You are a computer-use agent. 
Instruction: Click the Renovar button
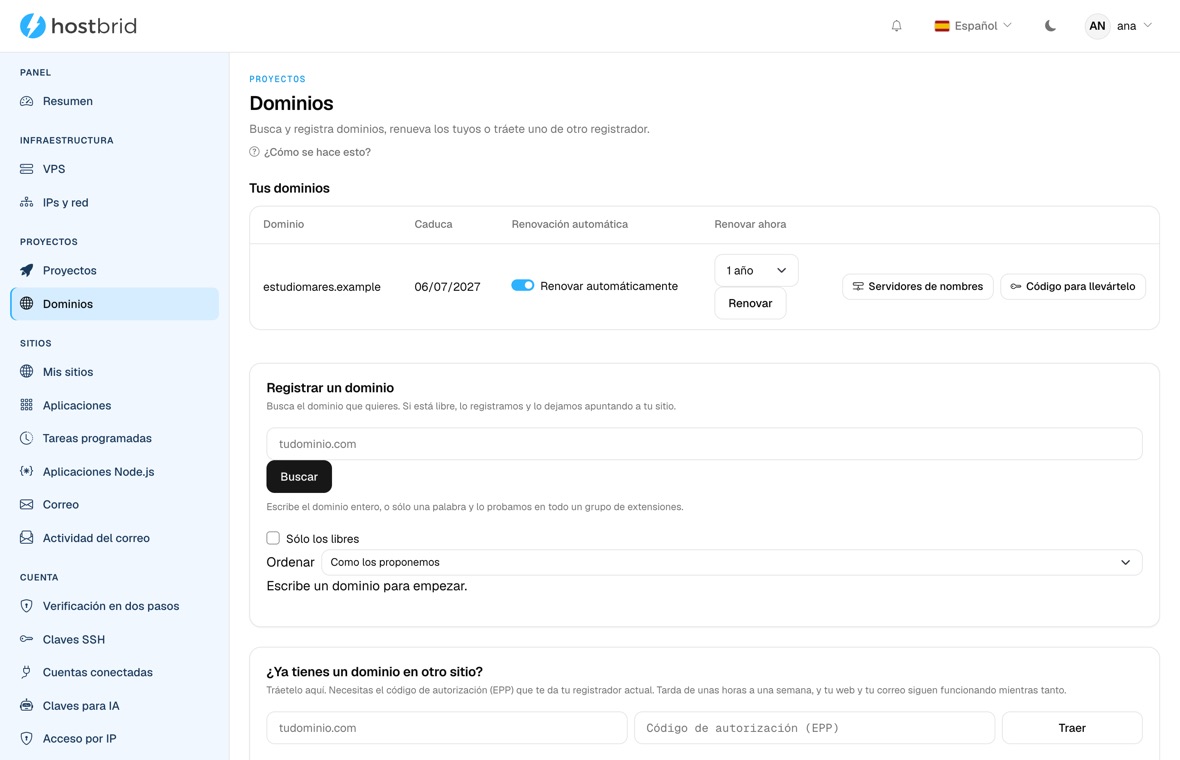[x=750, y=303]
